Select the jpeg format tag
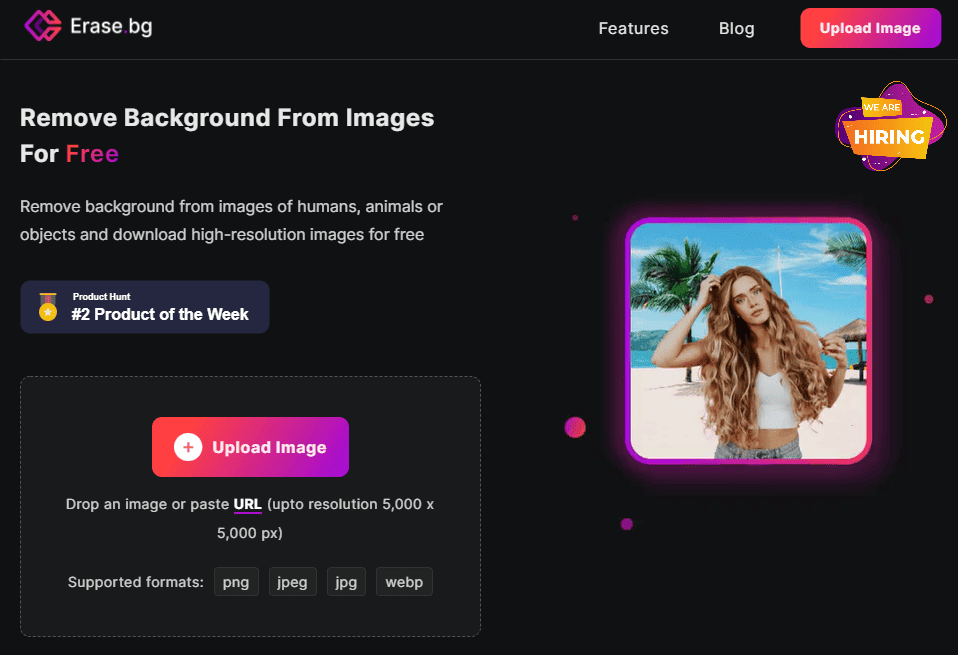958x655 pixels. tap(292, 582)
